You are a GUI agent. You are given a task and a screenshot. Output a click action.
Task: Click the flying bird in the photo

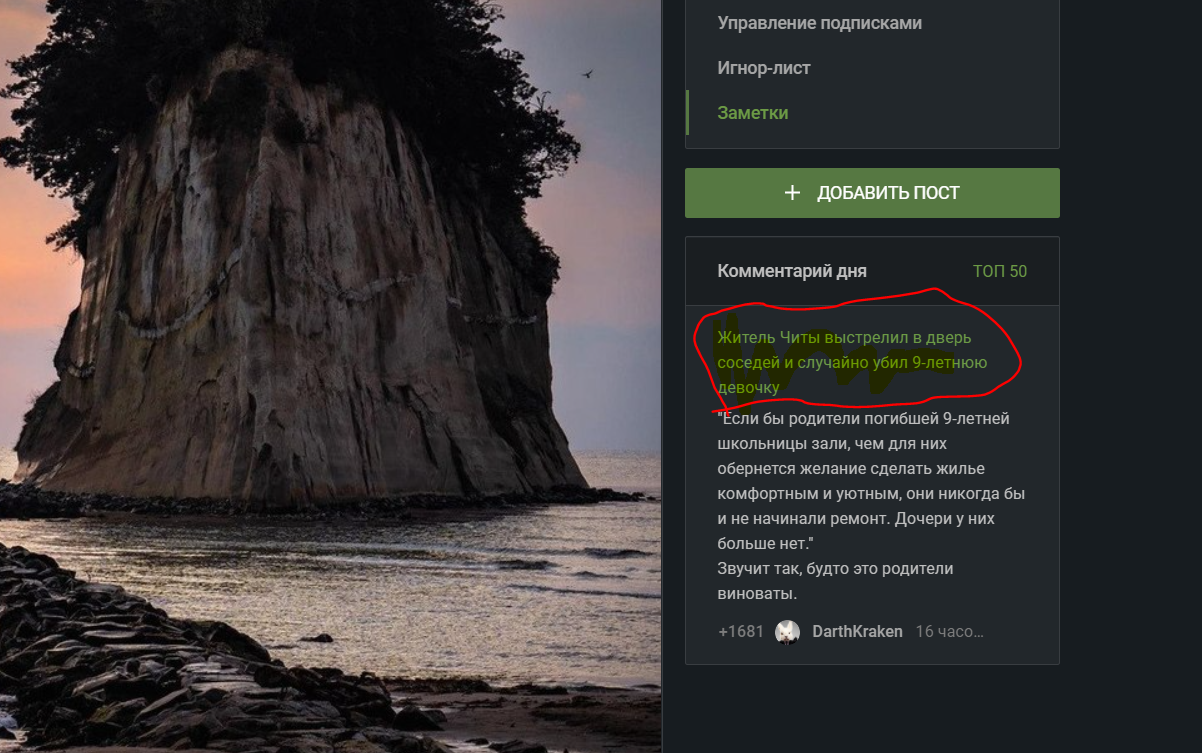(587, 74)
